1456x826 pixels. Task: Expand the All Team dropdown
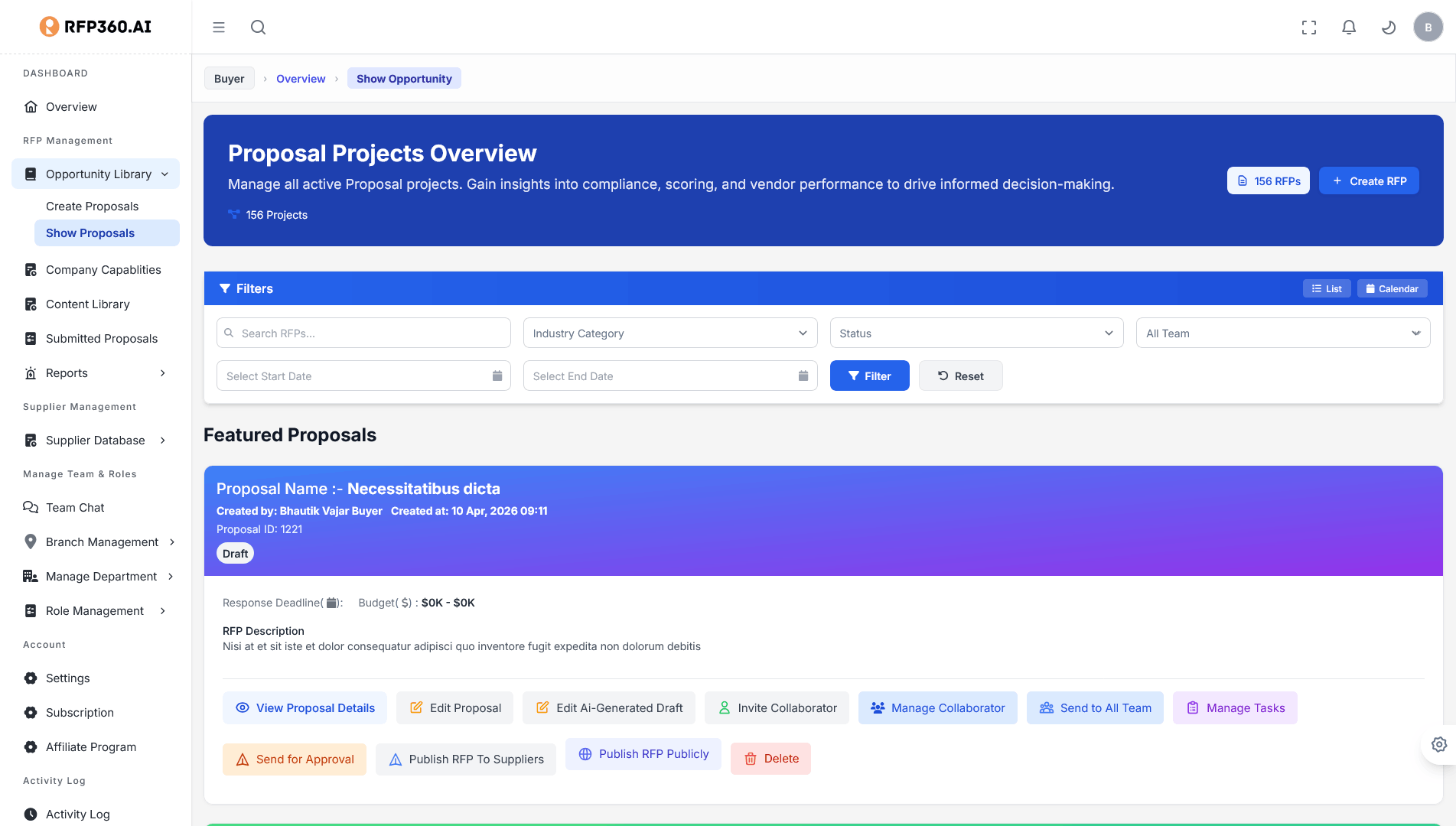[1283, 333]
